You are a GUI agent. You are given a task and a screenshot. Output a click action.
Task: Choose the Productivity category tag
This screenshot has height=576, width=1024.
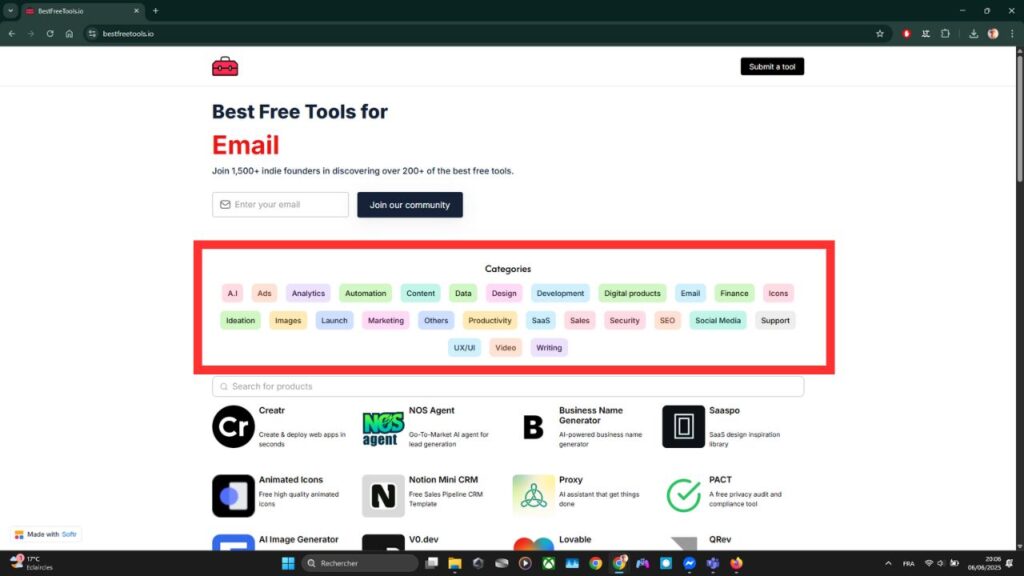click(490, 321)
